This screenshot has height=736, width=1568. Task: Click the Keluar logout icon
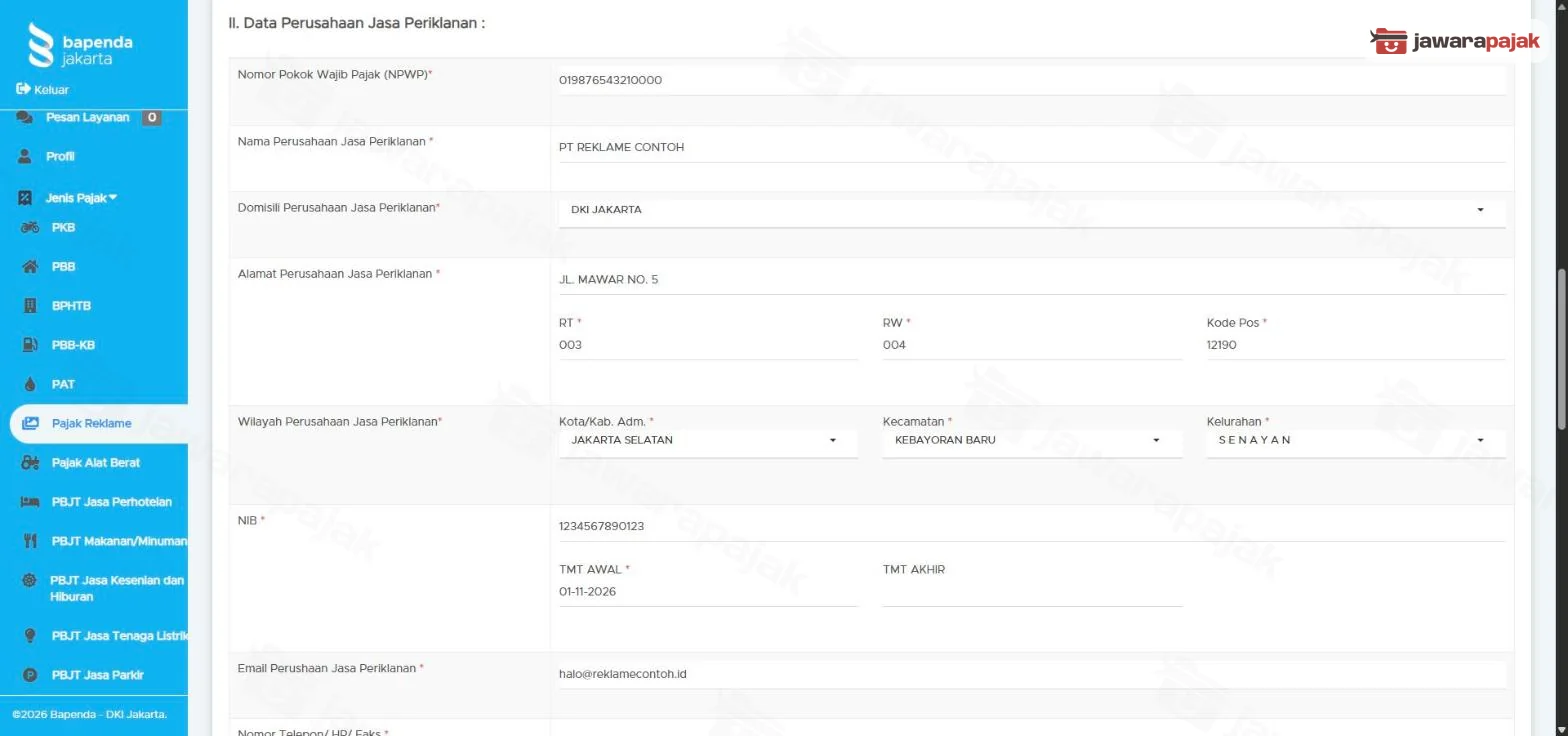(23, 89)
